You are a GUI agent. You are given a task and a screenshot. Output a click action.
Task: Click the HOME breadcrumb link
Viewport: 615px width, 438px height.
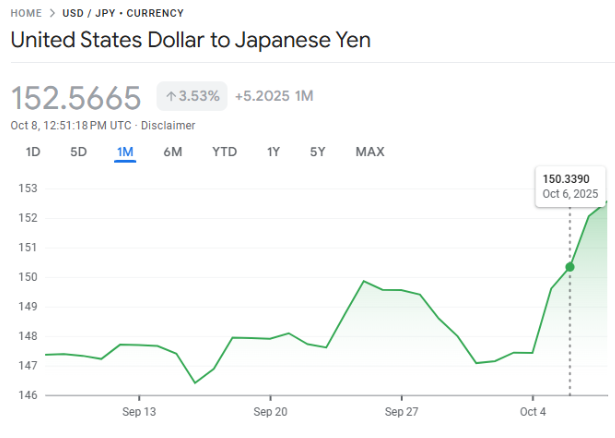(x=27, y=13)
